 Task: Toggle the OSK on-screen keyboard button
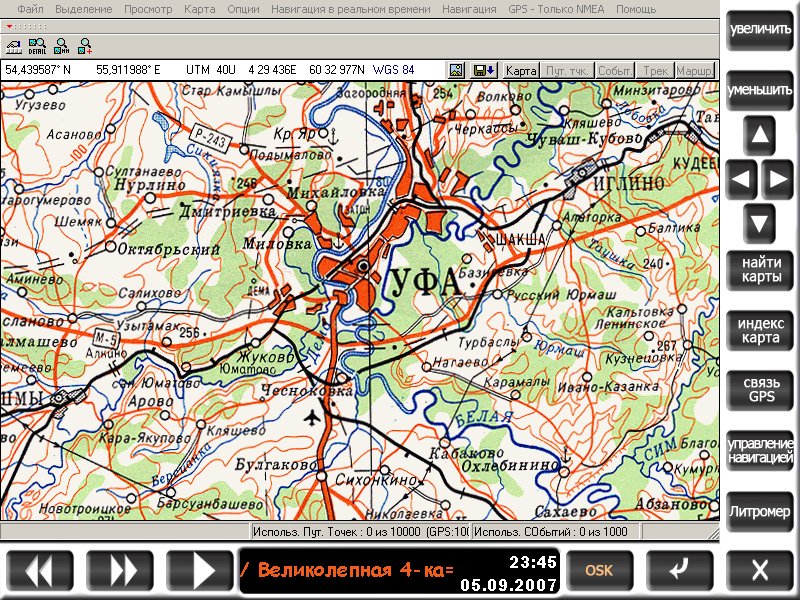pyautogui.click(x=599, y=570)
